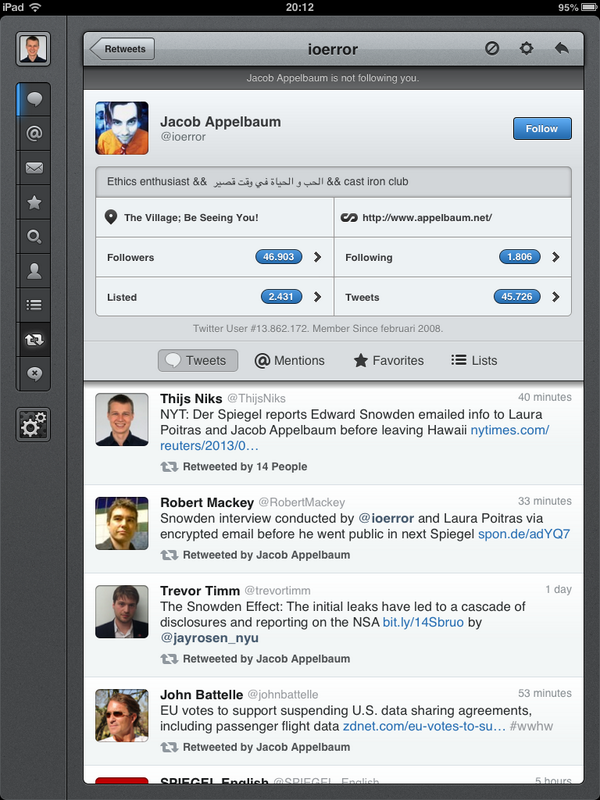Follow Jacob Appelbaum

tap(542, 129)
